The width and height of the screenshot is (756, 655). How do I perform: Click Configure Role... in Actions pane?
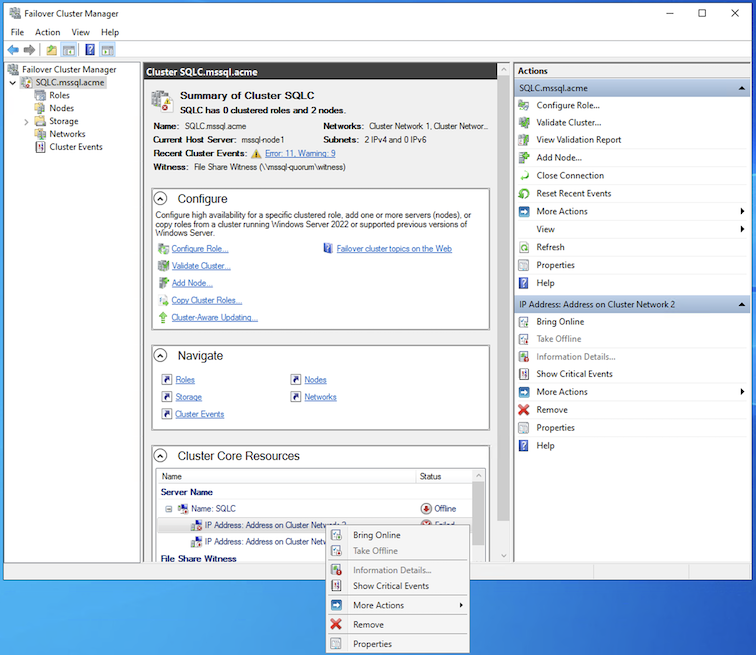coord(568,106)
